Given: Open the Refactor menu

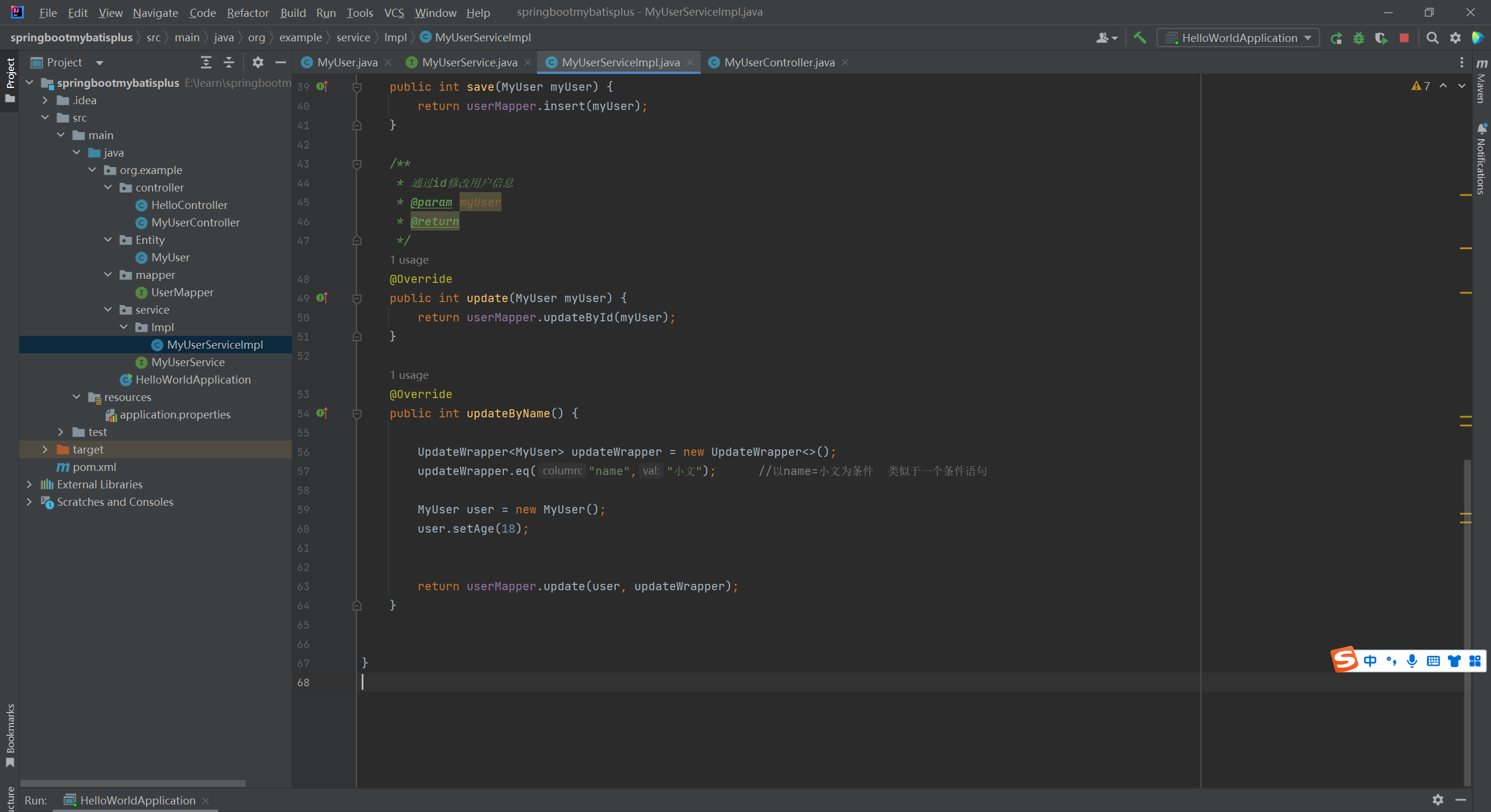Looking at the screenshot, I should (x=248, y=13).
